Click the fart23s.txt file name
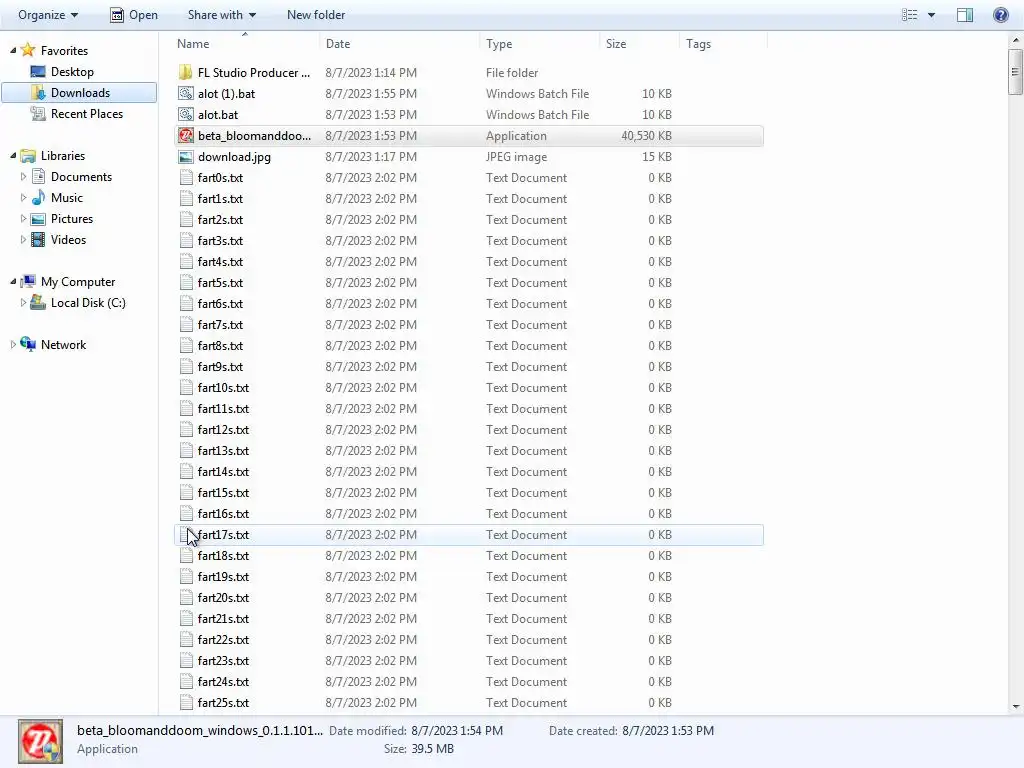 [x=223, y=660]
